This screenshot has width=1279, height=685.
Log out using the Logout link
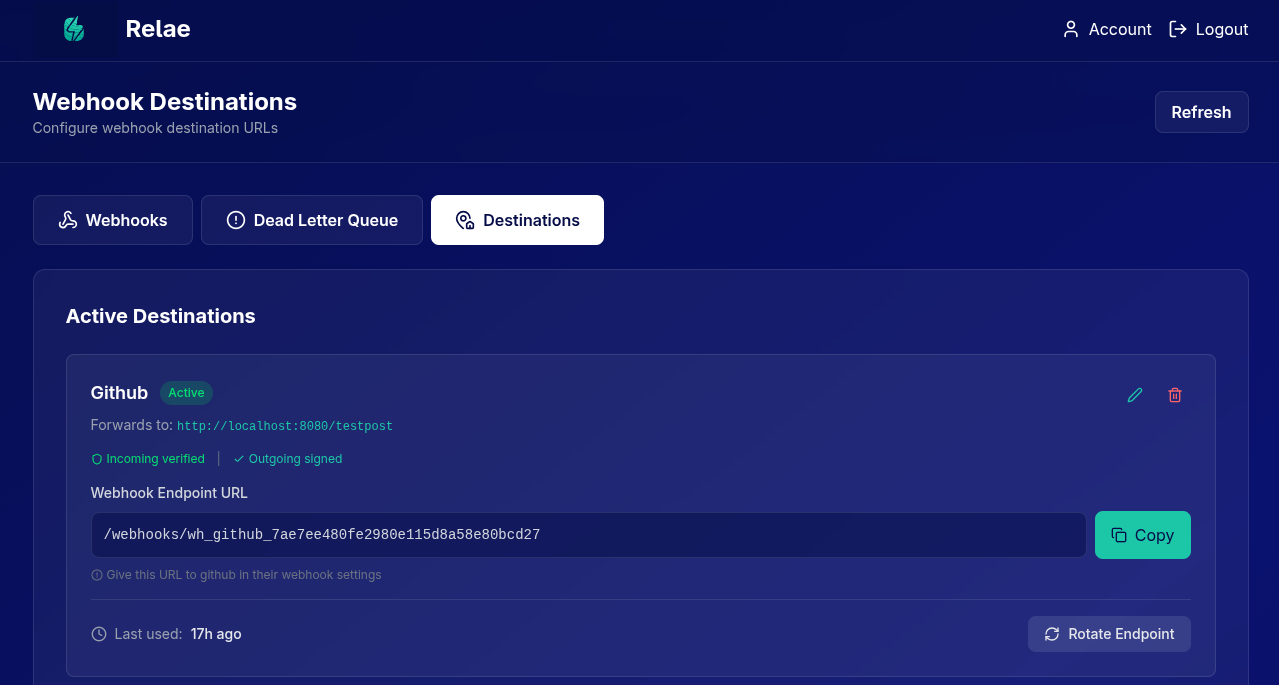[1208, 29]
